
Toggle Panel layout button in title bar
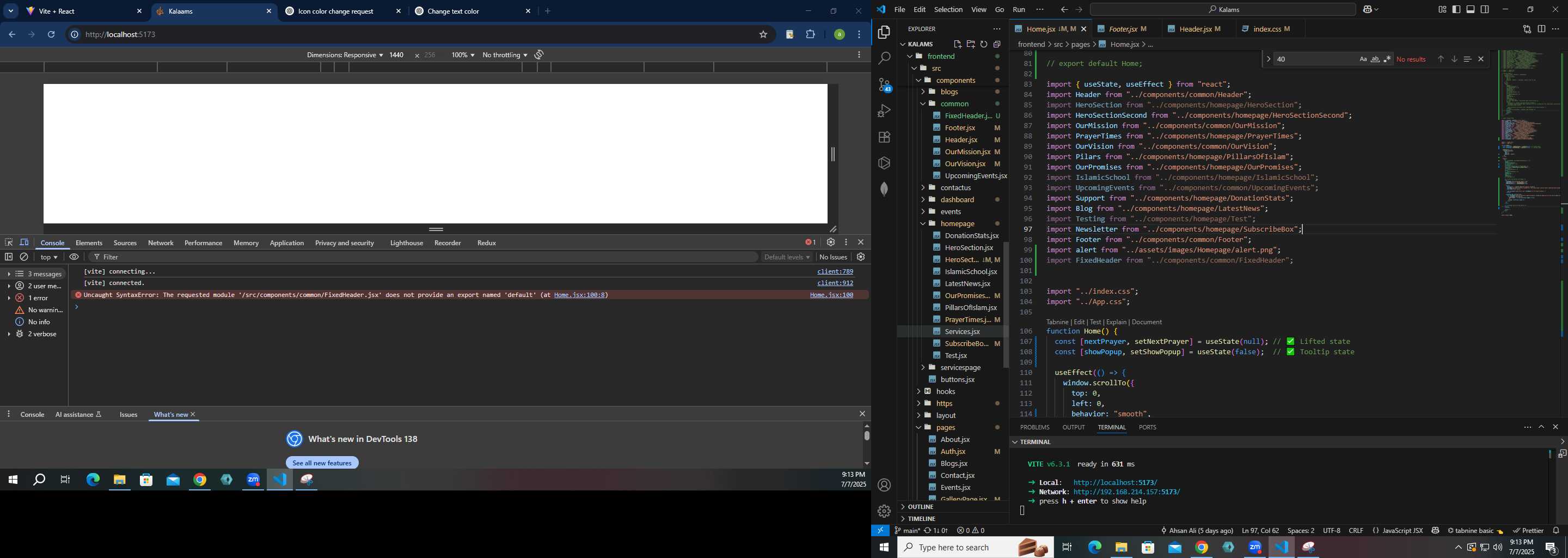tap(1471, 10)
